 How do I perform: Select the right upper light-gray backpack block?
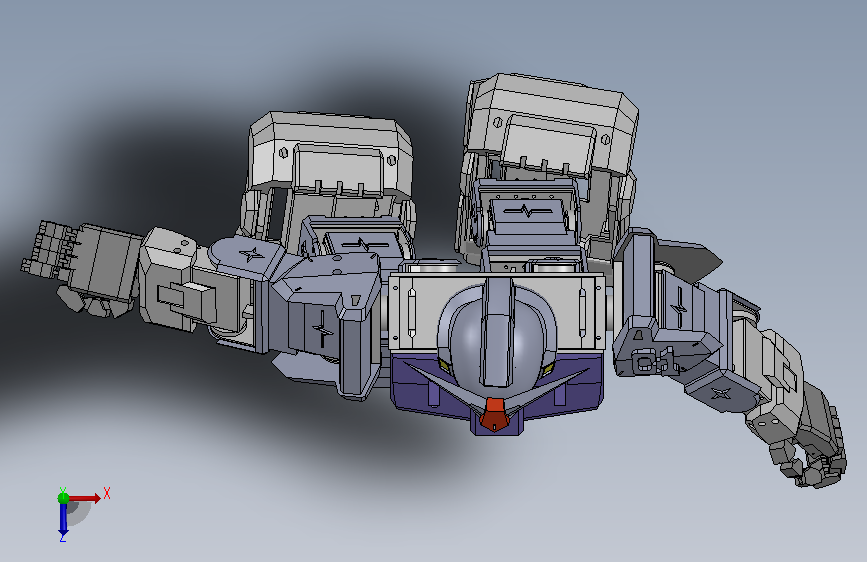tap(553, 124)
